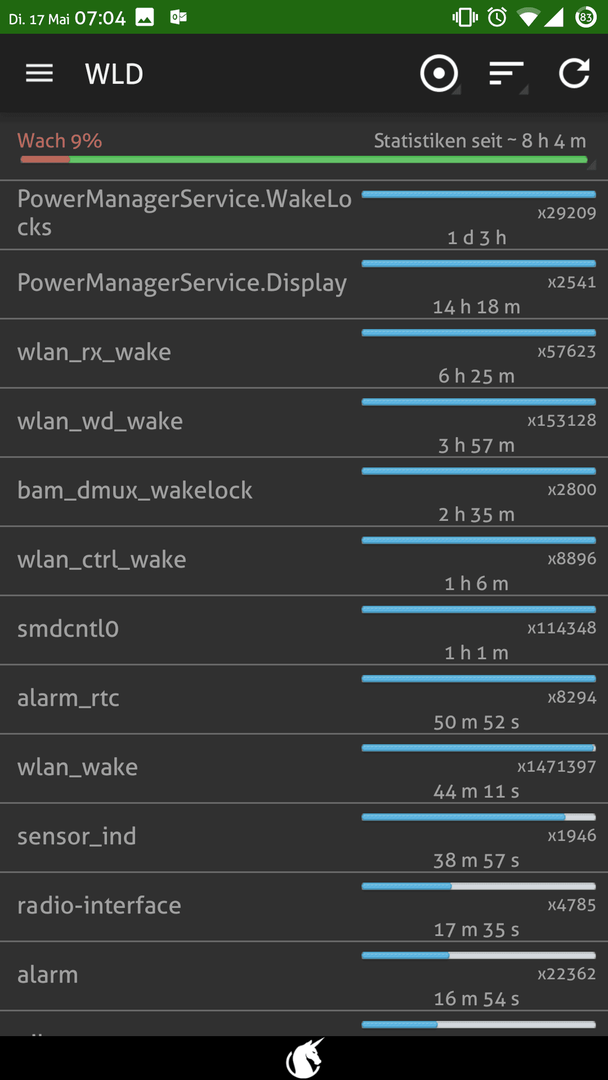Tap the 'WLD' app title

(114, 74)
